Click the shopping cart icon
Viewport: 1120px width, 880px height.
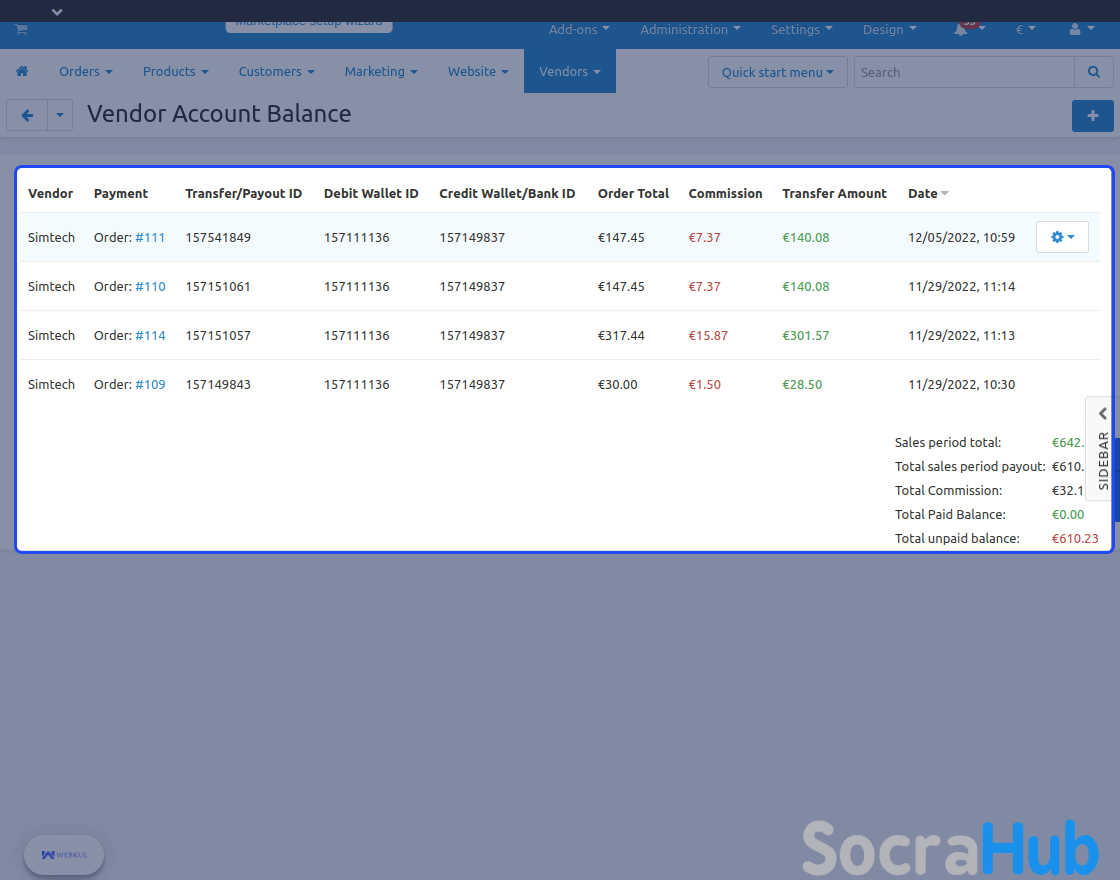pos(21,30)
